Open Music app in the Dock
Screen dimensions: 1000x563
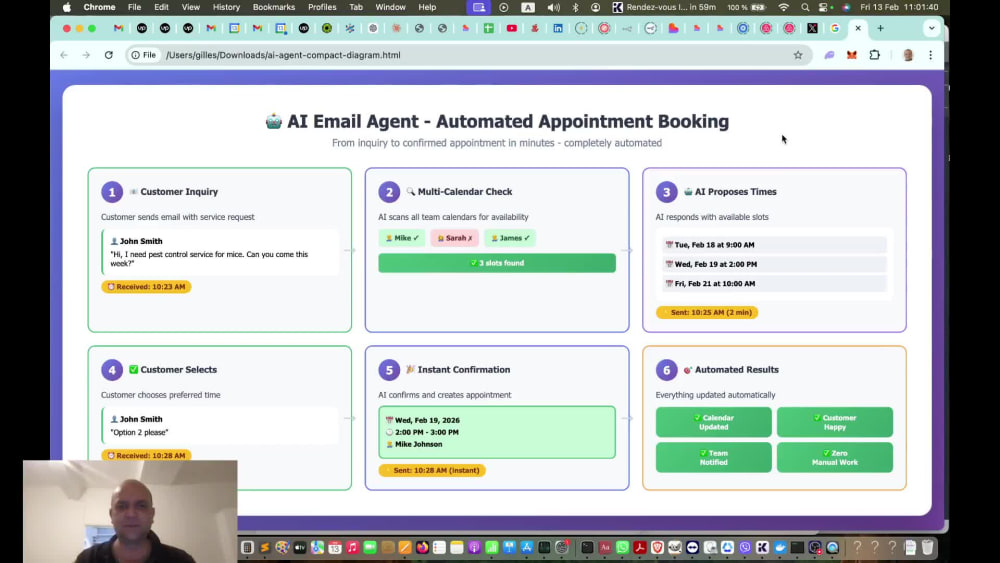click(x=353, y=547)
